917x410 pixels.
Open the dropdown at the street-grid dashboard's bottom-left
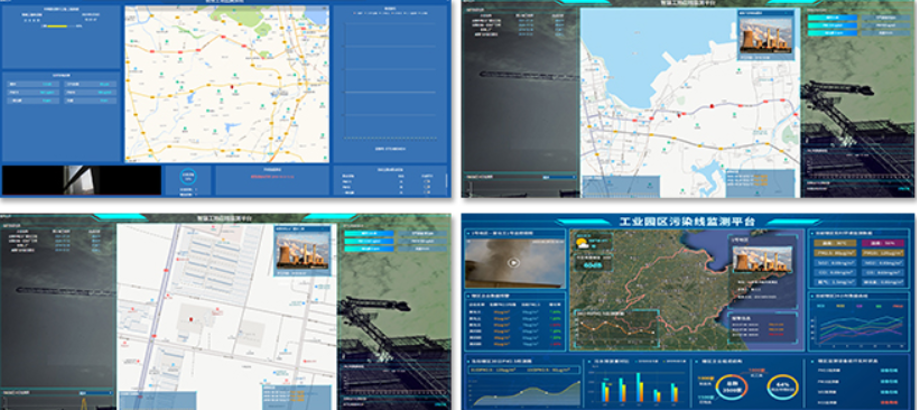[96, 393]
